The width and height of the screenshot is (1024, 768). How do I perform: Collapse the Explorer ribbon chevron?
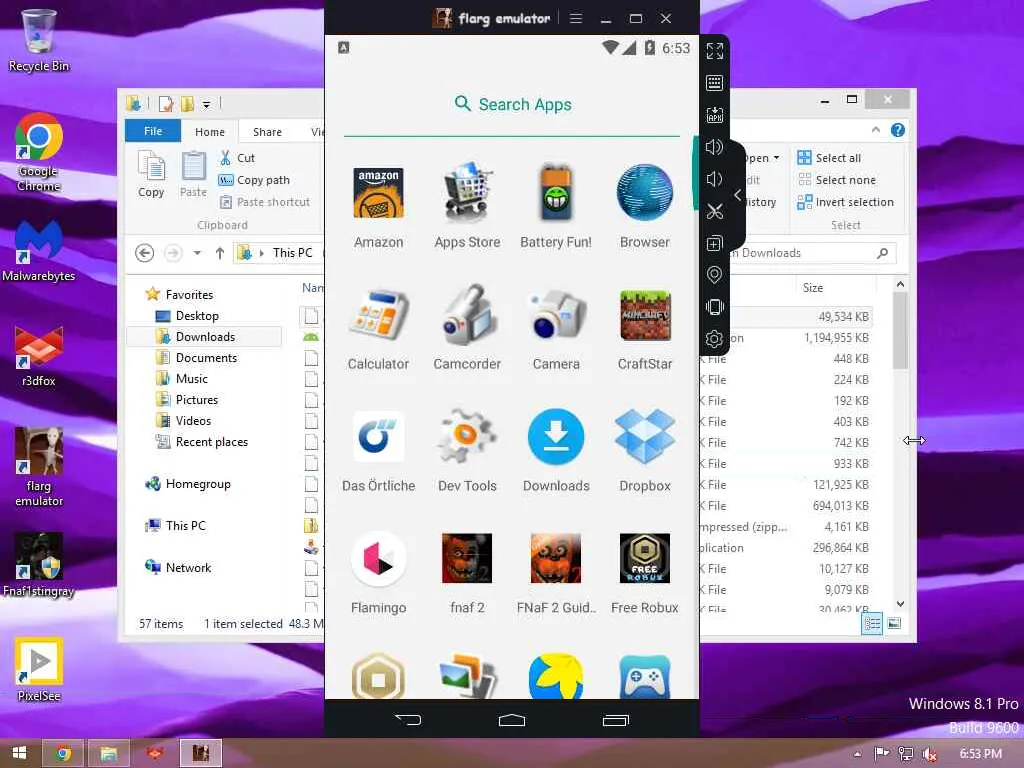pos(875,130)
